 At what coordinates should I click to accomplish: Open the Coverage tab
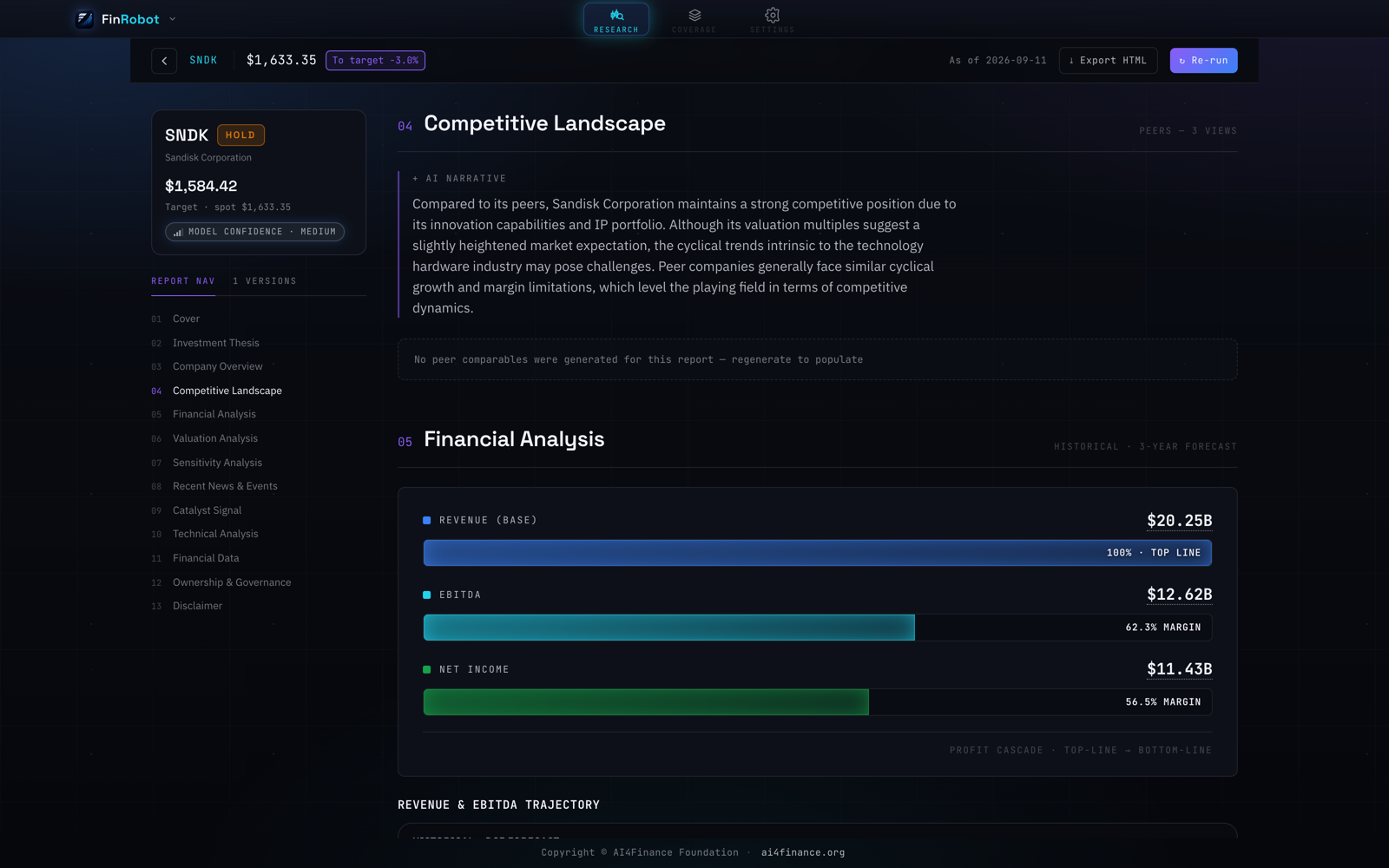tap(694, 19)
